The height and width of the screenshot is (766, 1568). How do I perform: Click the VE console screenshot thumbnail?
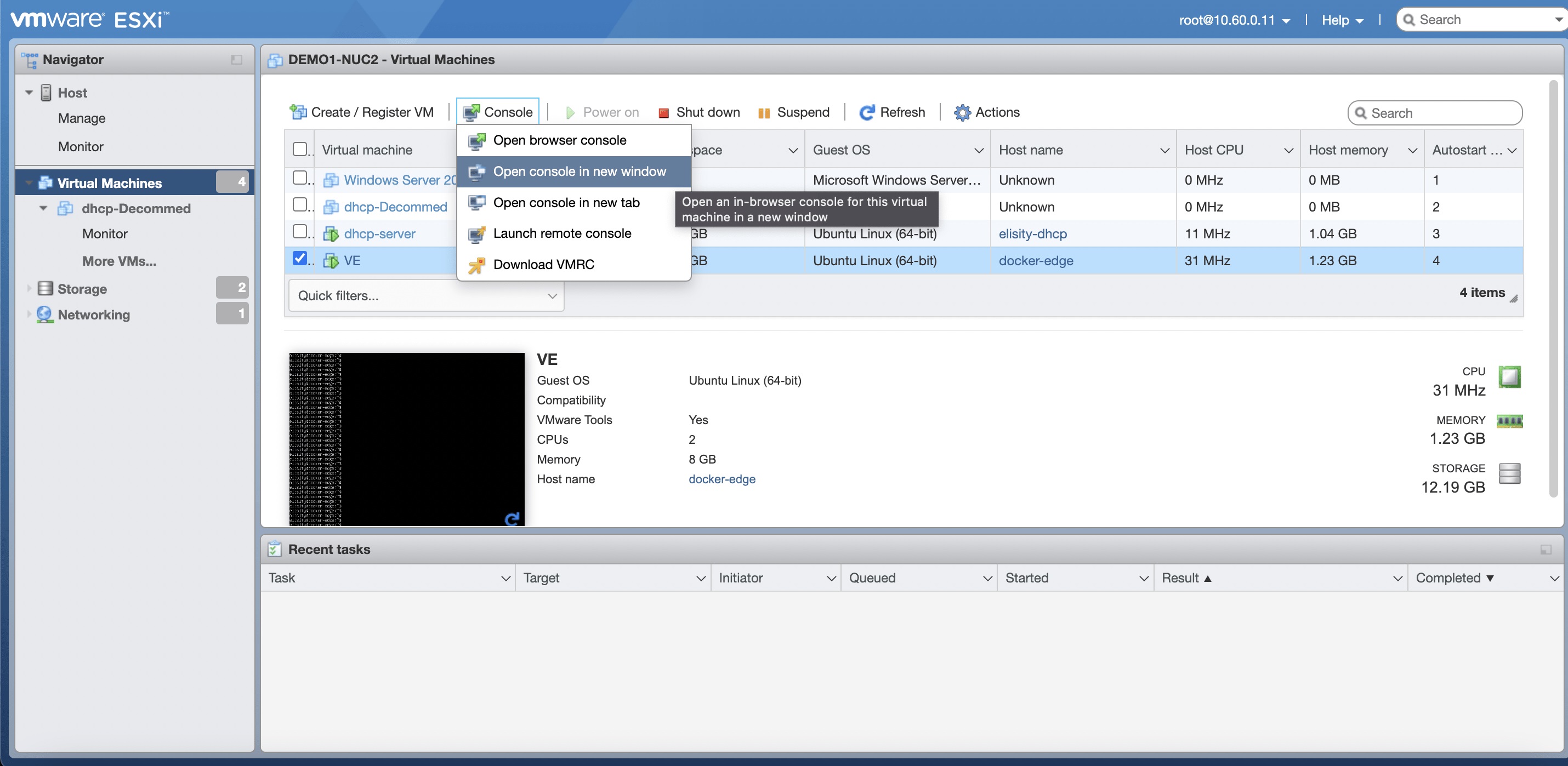[407, 438]
